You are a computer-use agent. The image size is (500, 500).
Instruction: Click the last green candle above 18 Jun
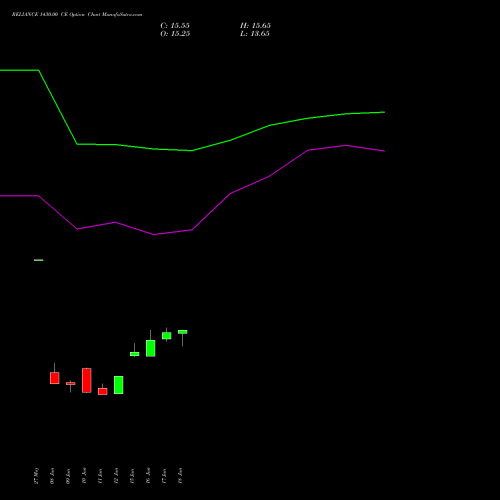[x=183, y=332]
